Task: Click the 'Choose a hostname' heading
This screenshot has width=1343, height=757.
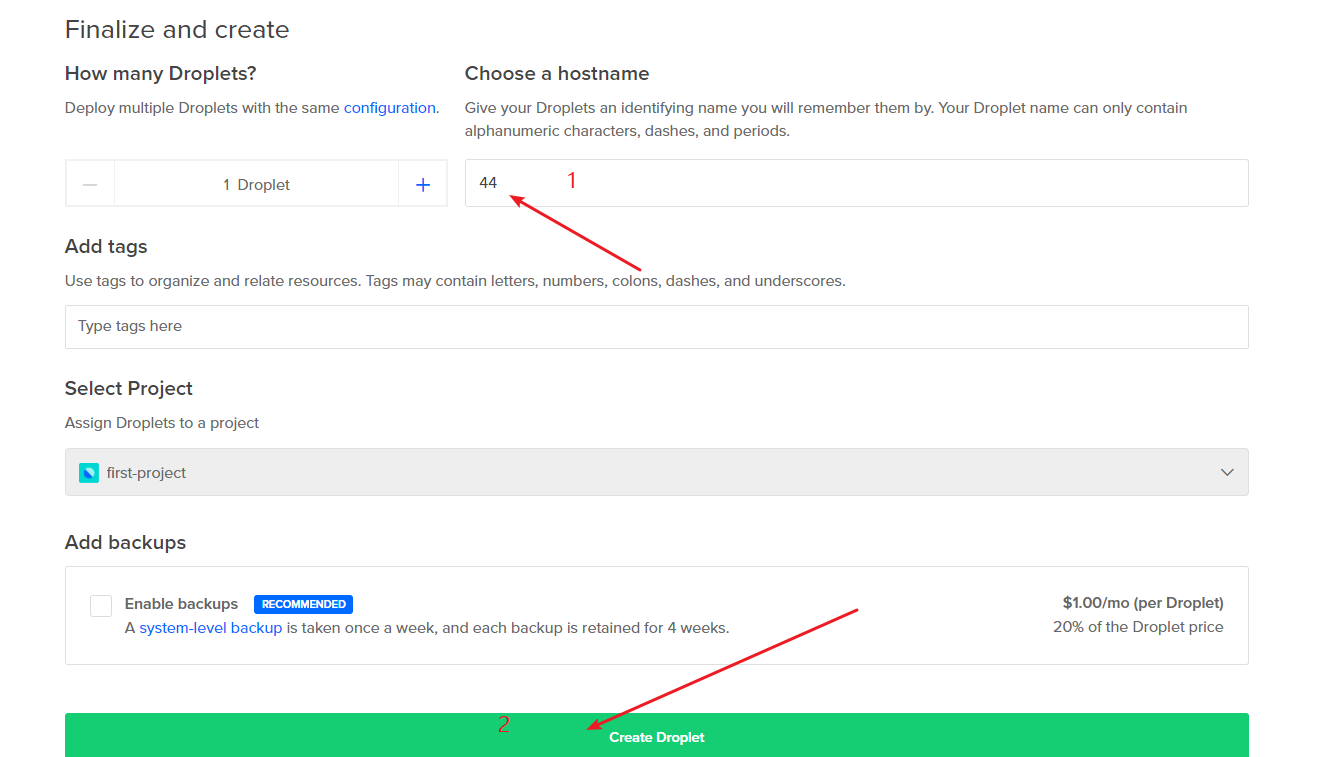Action: 557,74
